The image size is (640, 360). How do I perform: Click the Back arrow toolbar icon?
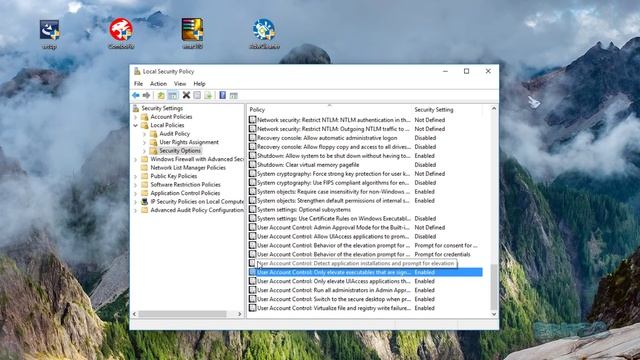(136, 95)
